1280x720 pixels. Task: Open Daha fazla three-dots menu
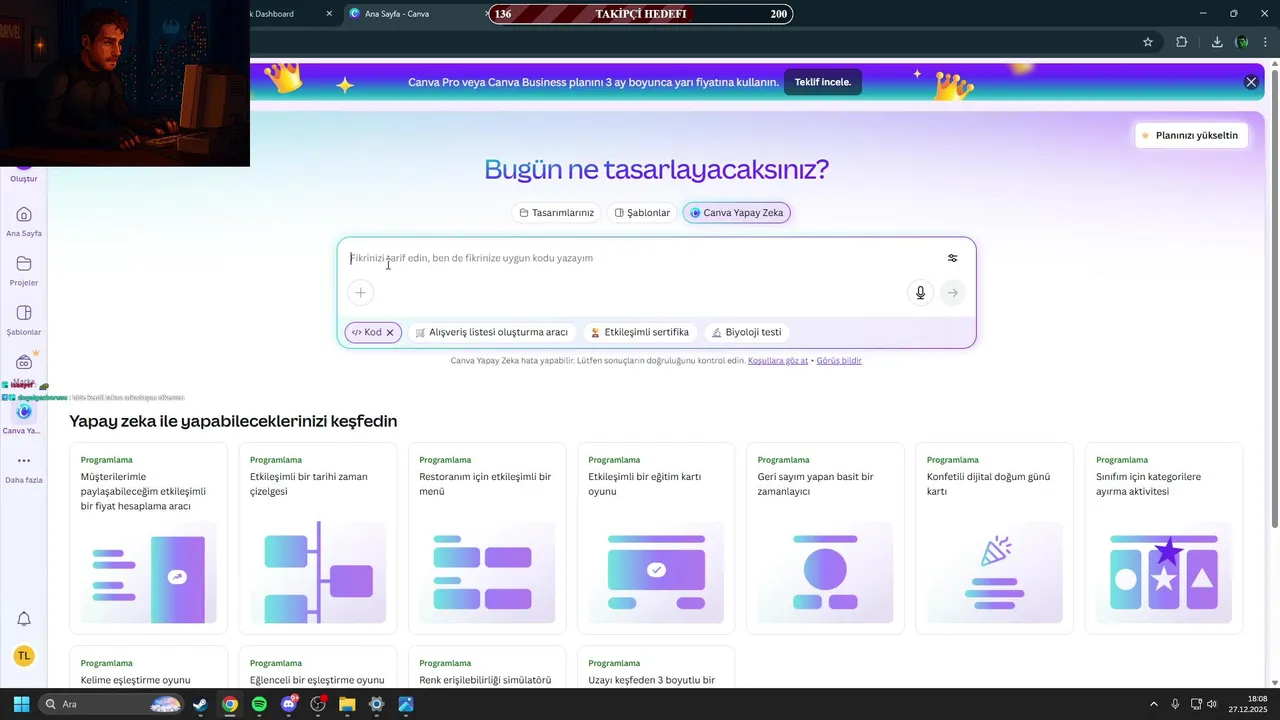click(24, 461)
